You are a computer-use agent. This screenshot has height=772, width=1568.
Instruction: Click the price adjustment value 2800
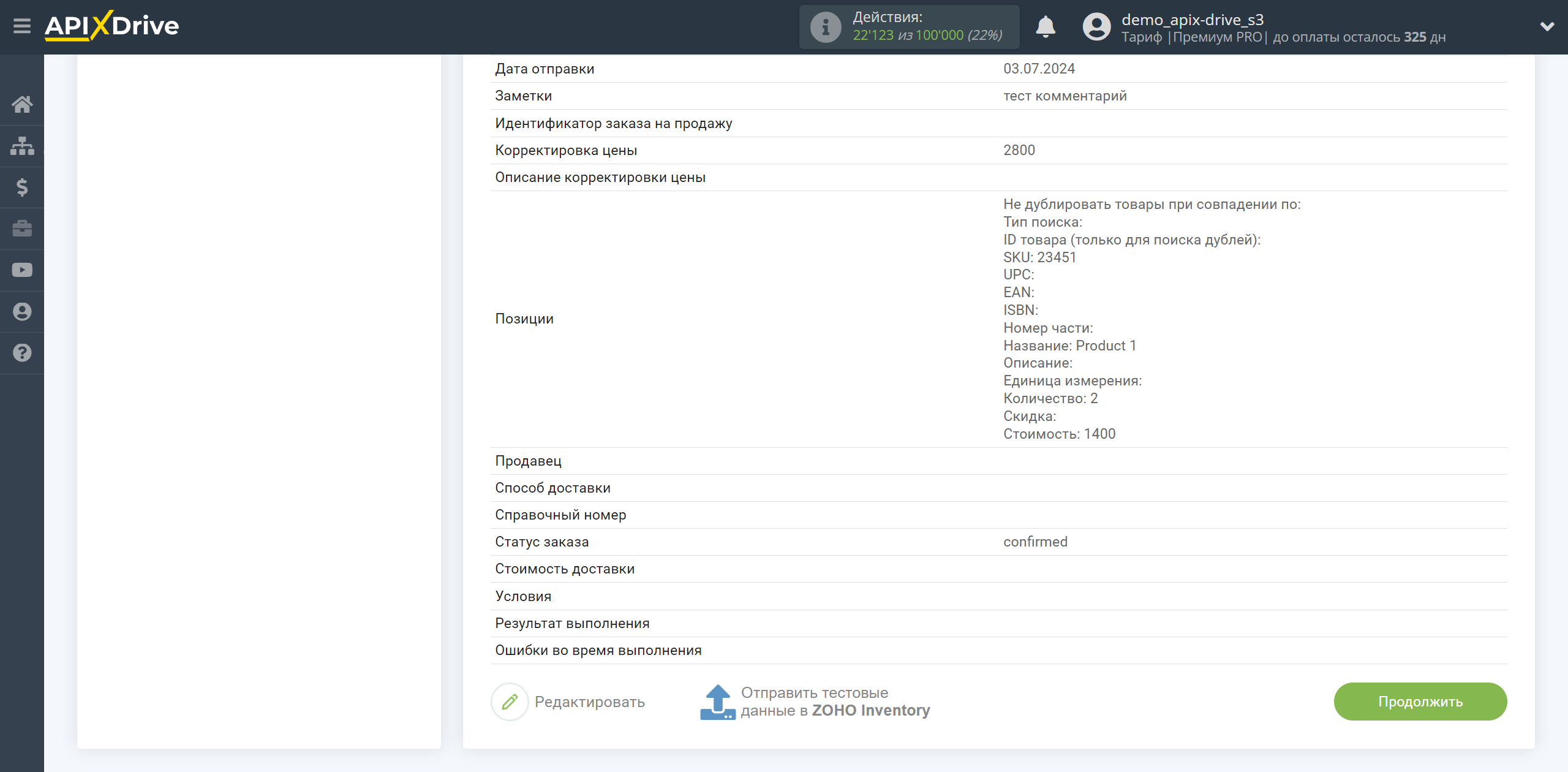[x=1019, y=150]
